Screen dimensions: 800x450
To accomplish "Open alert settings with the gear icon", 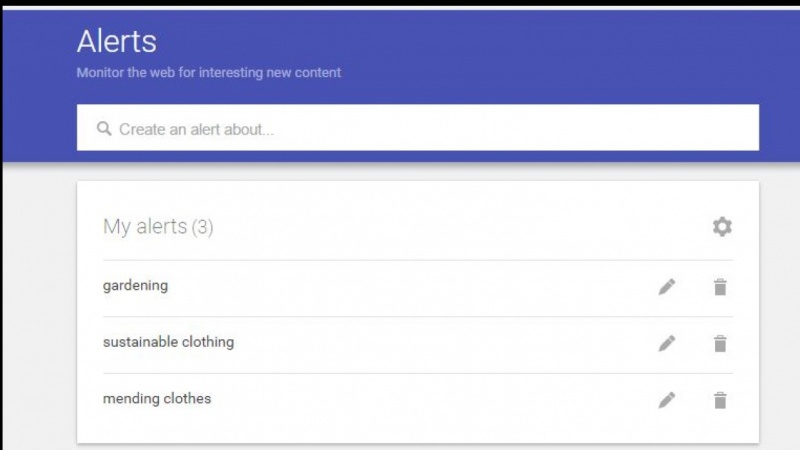I will [x=722, y=227].
